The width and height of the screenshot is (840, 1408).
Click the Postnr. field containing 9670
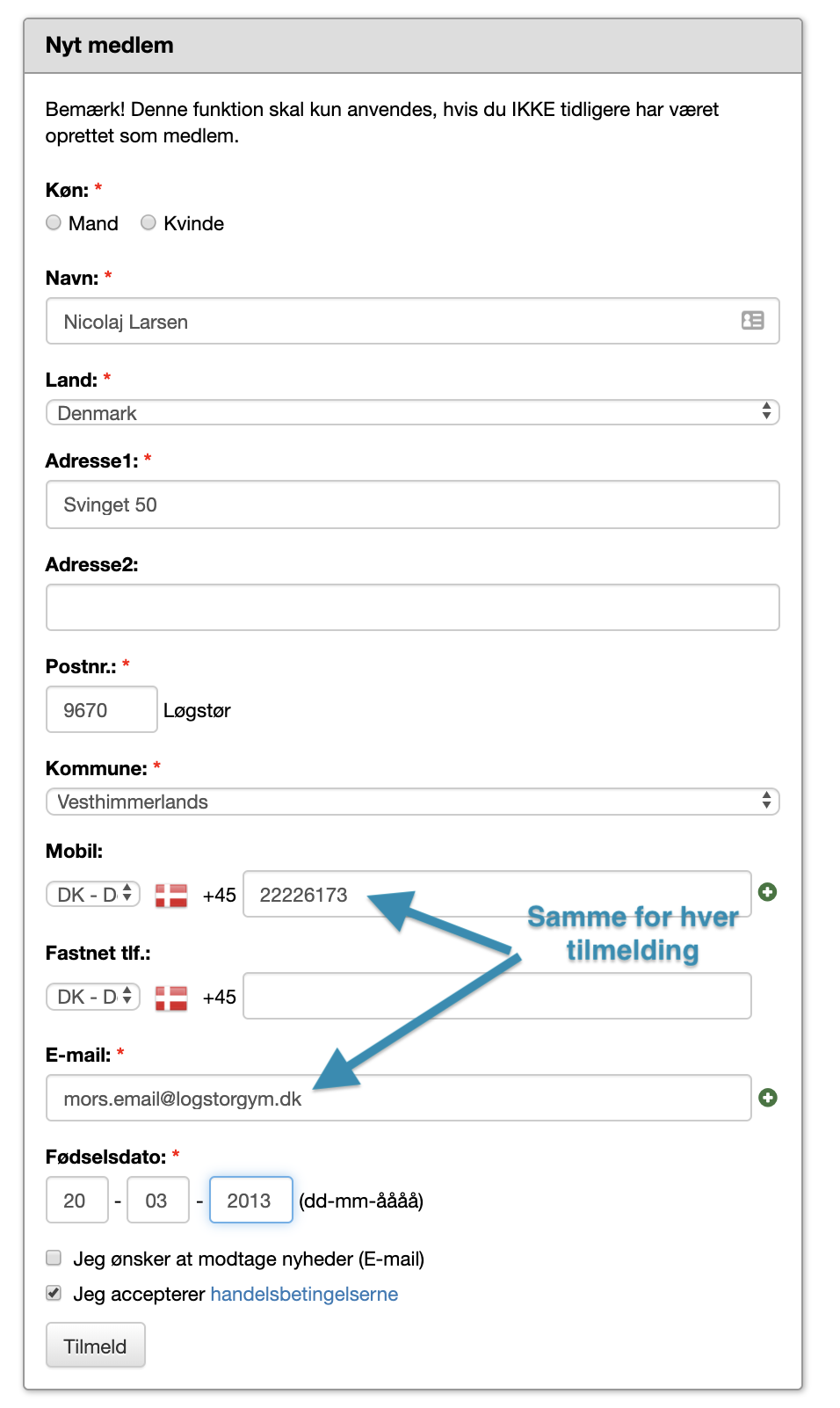tap(101, 709)
